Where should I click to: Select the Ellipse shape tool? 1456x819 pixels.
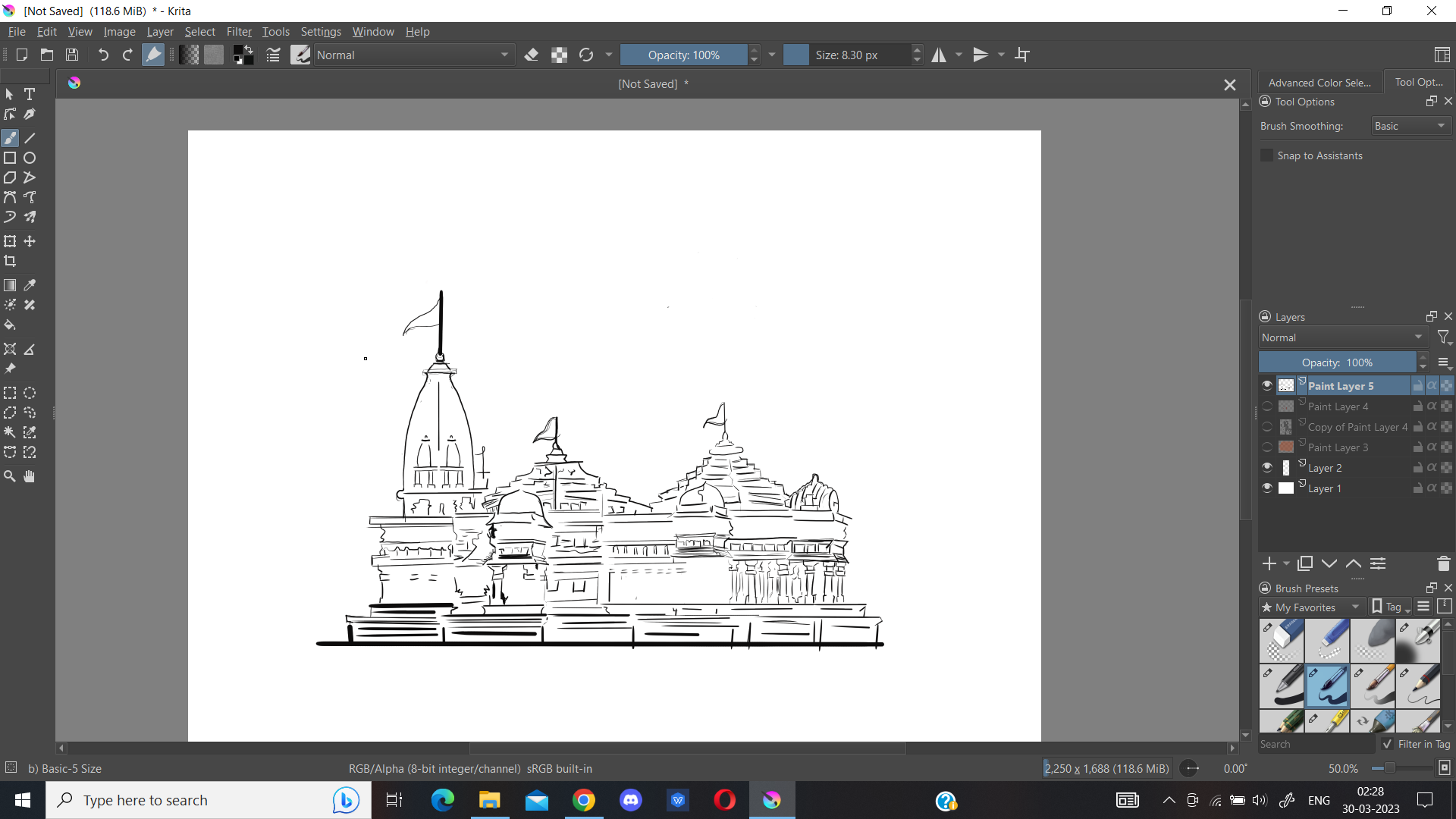[x=30, y=158]
